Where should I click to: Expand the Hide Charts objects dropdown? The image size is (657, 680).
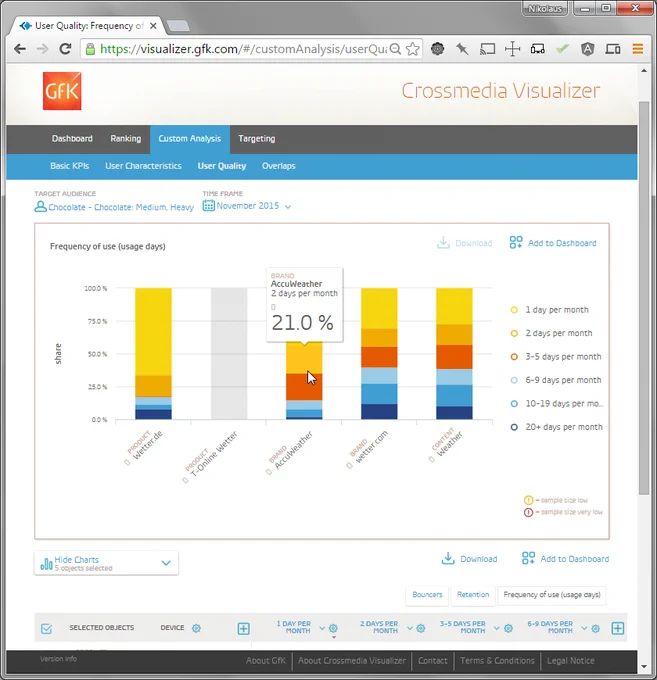tap(166, 563)
